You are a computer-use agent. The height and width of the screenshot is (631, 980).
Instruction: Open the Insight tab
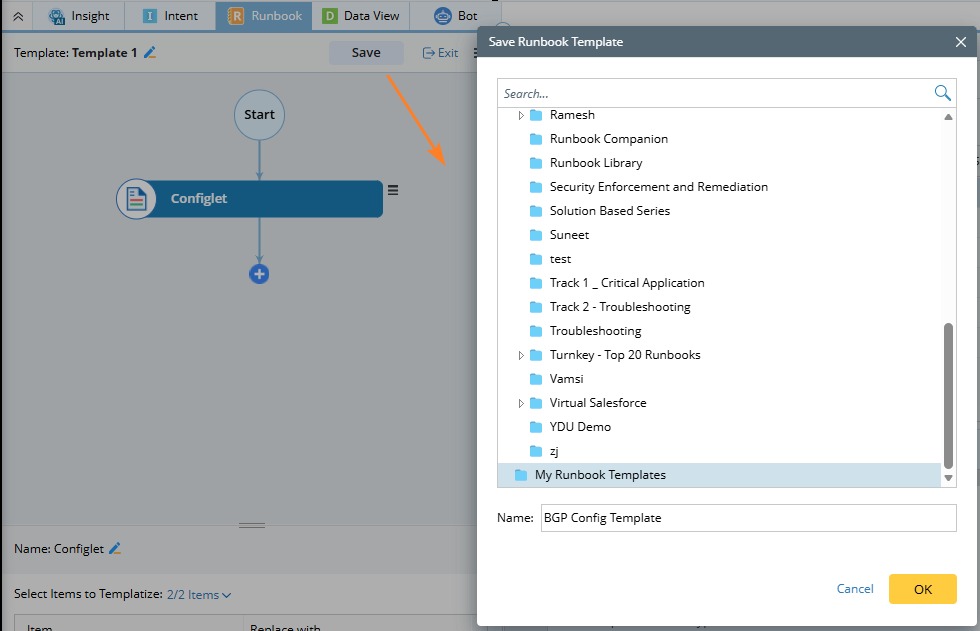click(79, 16)
